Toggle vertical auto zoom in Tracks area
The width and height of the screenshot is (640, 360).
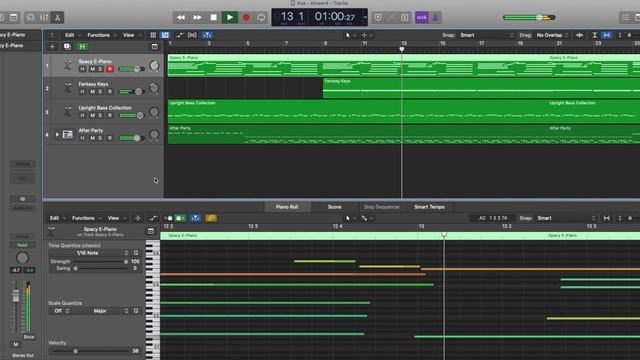[595, 35]
